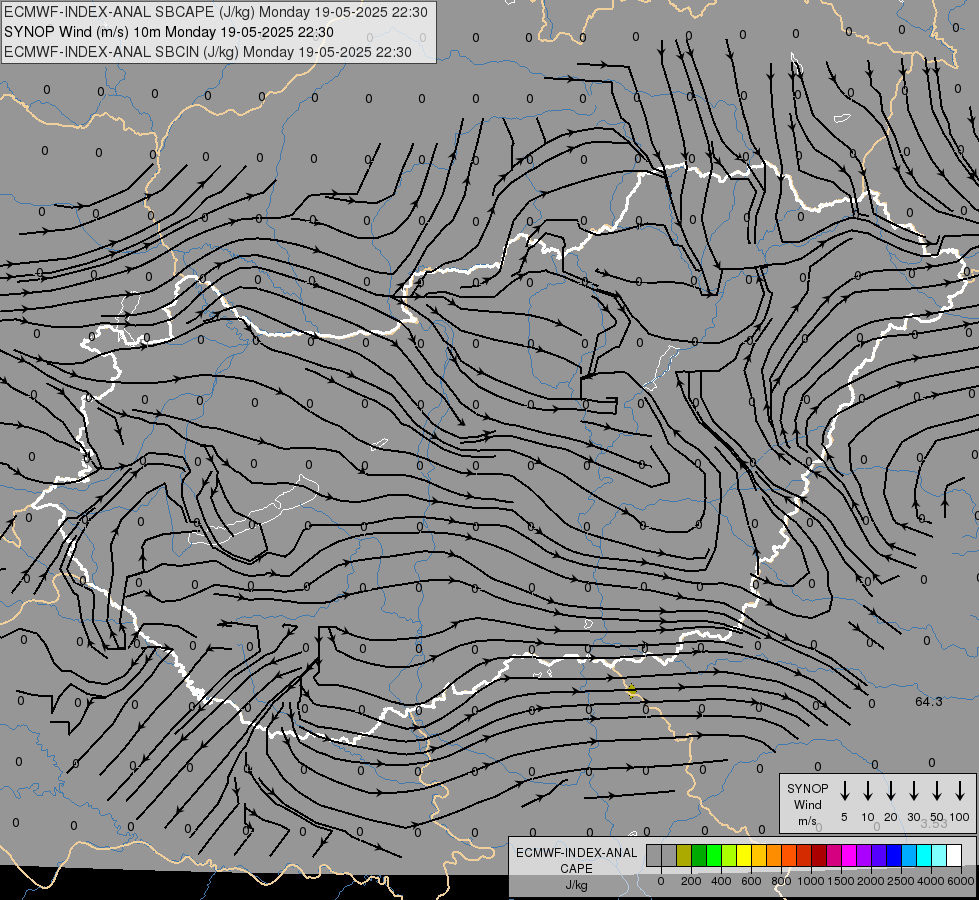Click the 200 tick label in CAPE legend

click(691, 881)
